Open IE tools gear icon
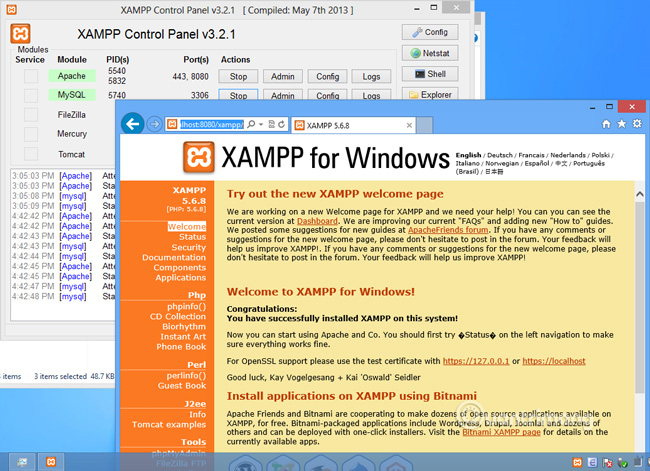 (637, 124)
